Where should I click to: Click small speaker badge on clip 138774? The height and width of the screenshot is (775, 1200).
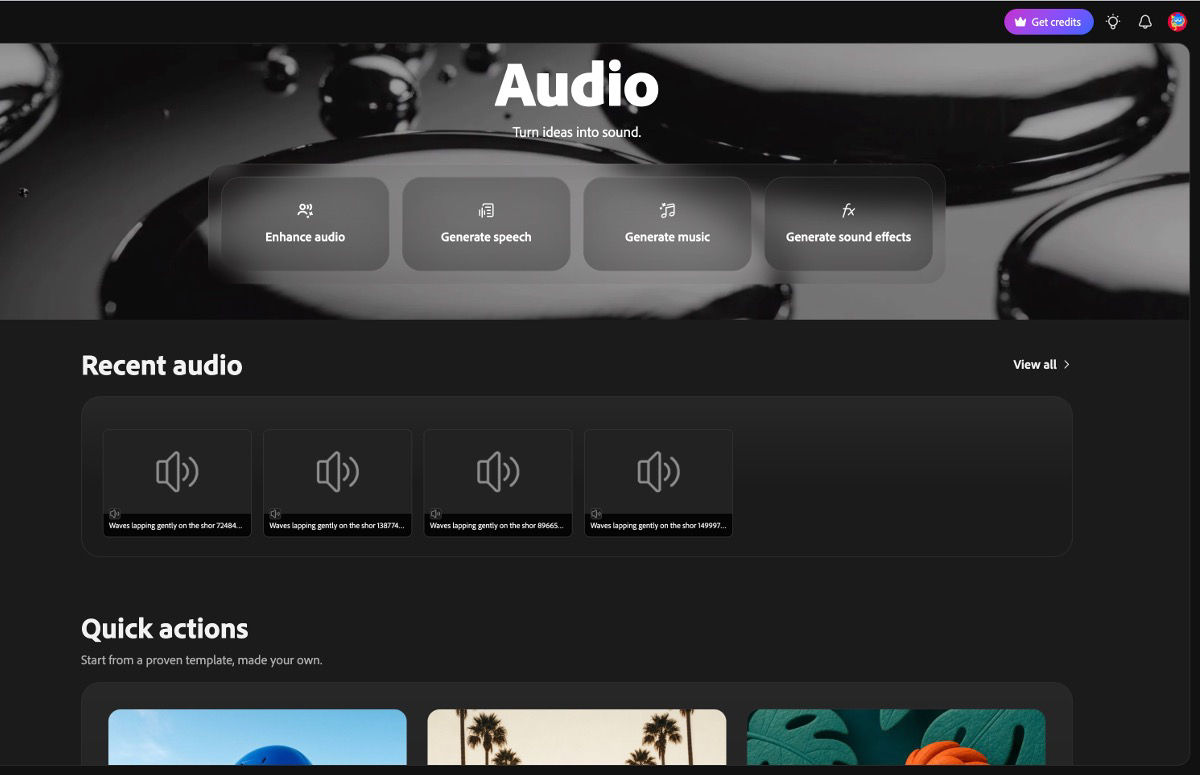(x=275, y=514)
